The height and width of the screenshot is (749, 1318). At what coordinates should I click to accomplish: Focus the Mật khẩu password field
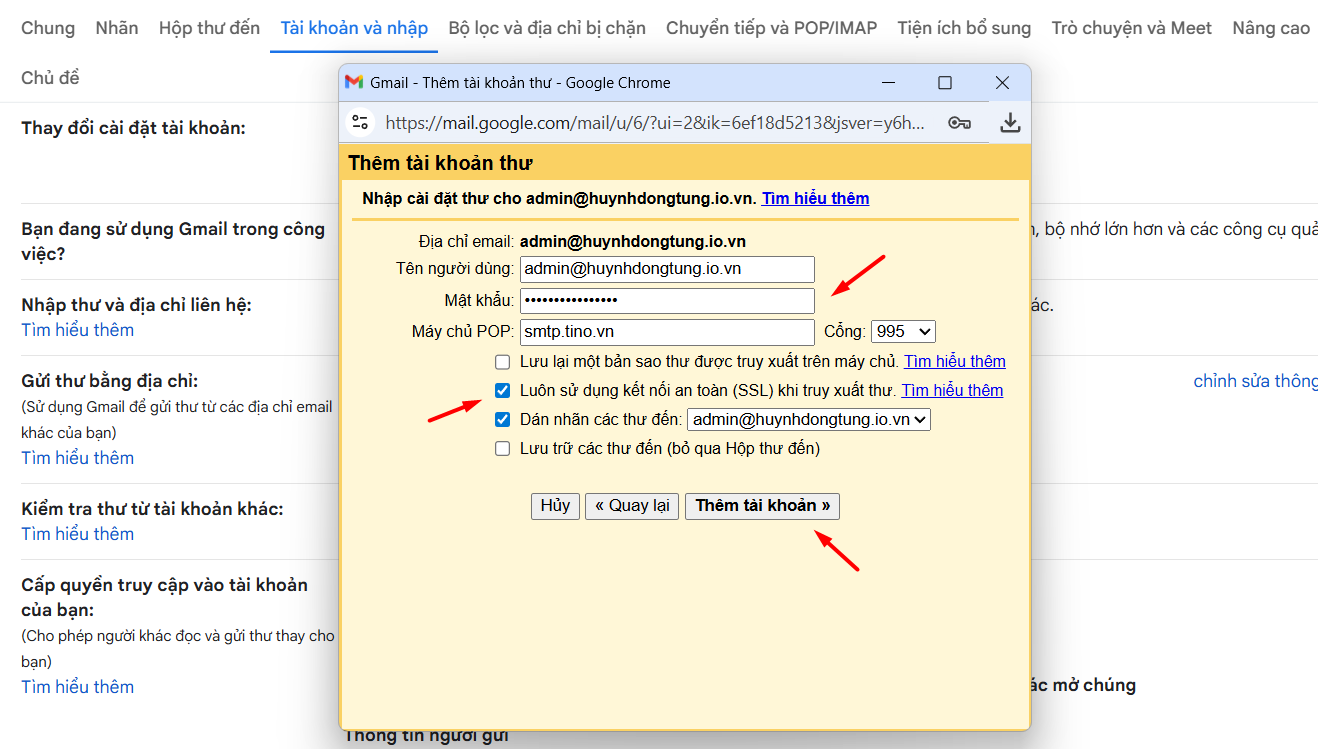(x=667, y=300)
